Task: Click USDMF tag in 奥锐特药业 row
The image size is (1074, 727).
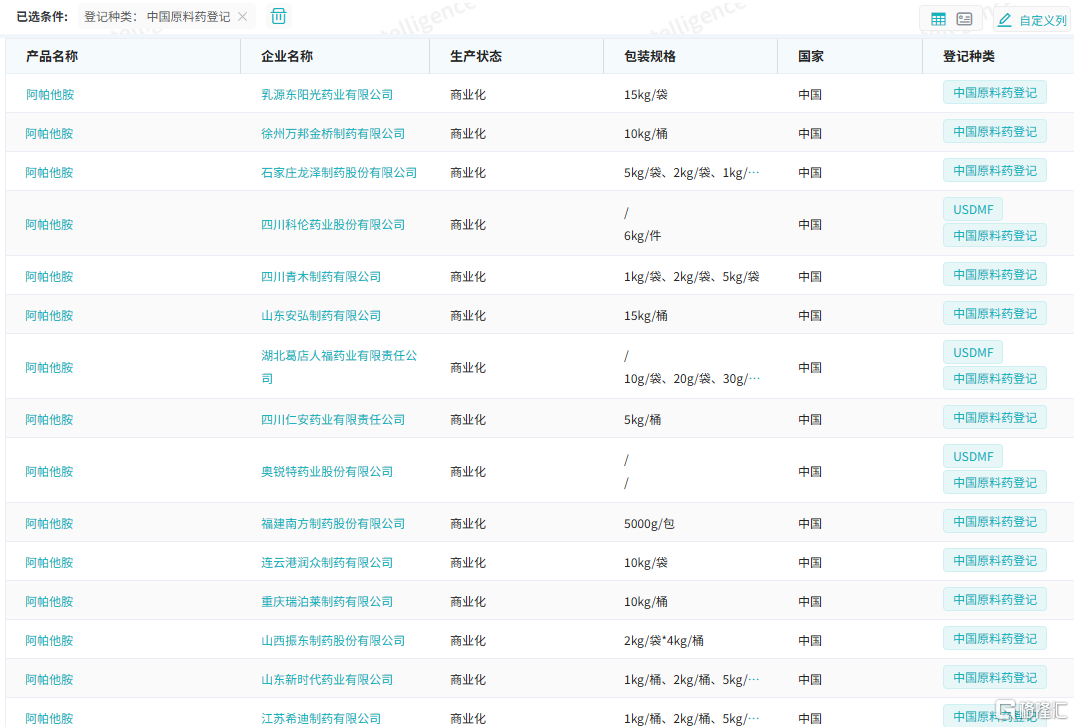Action: click(973, 457)
